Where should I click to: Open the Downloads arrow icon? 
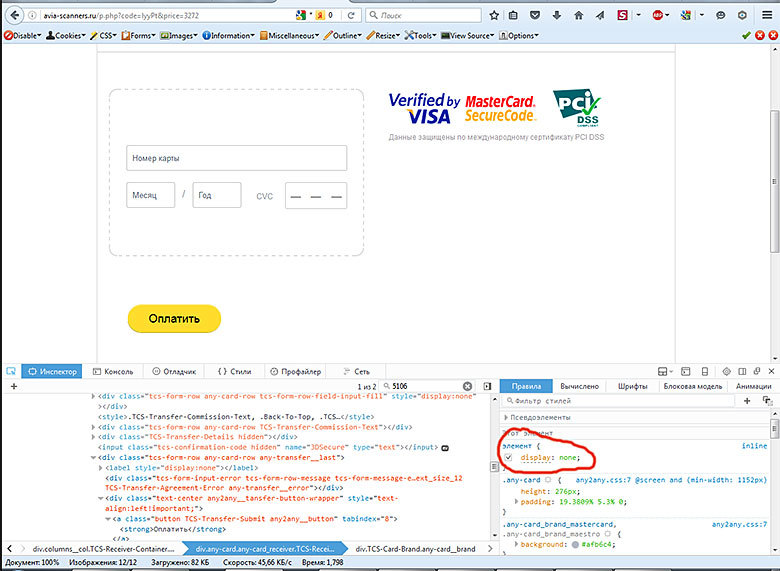(x=557, y=15)
